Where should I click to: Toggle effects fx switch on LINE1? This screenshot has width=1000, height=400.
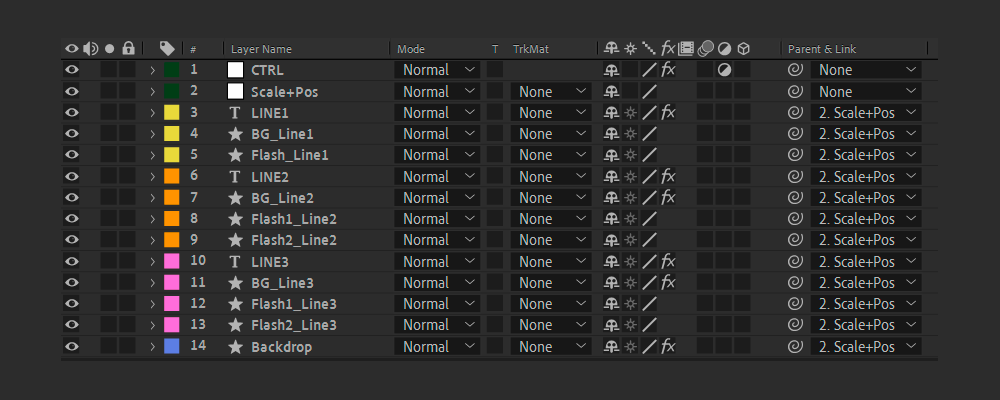tap(668, 113)
